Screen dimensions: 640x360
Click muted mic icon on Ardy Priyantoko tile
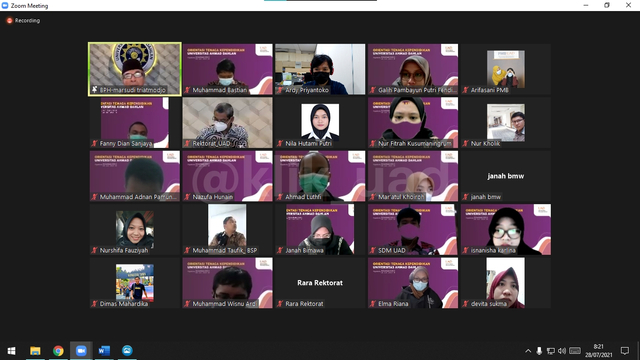(280, 90)
